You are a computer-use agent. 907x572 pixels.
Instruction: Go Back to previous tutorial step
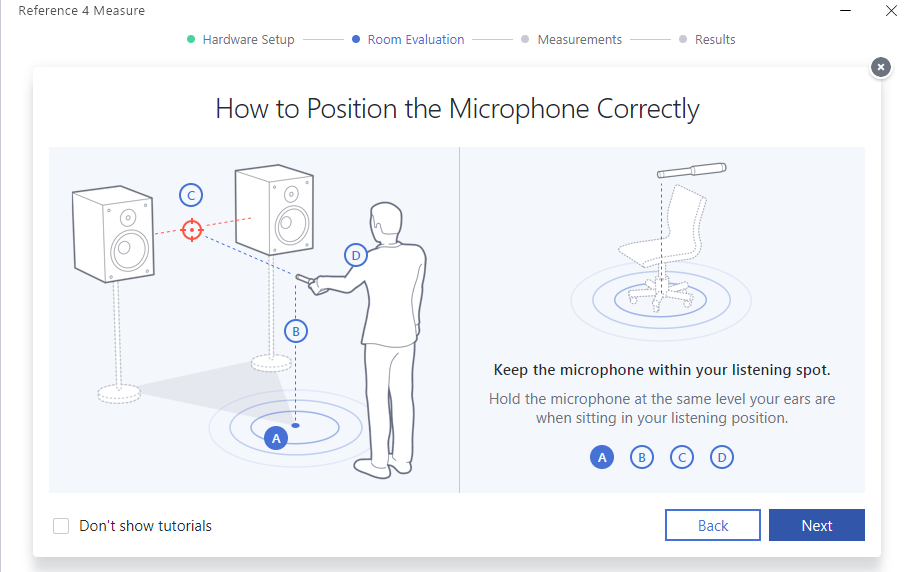[713, 525]
